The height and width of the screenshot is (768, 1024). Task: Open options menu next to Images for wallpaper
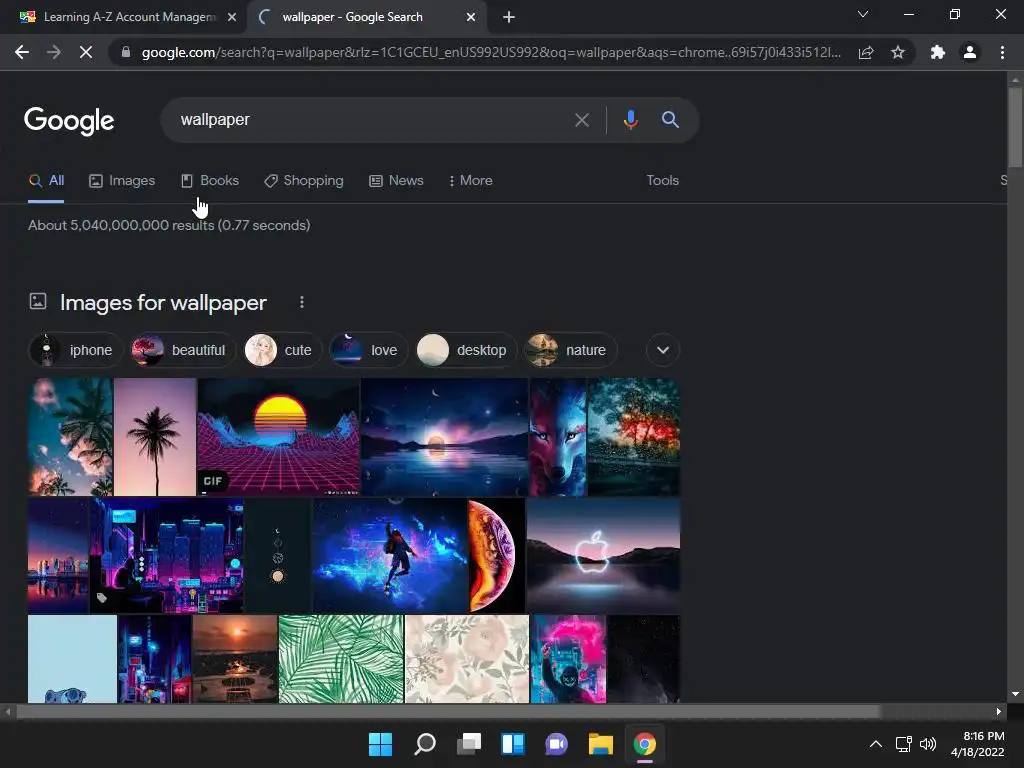pos(302,302)
